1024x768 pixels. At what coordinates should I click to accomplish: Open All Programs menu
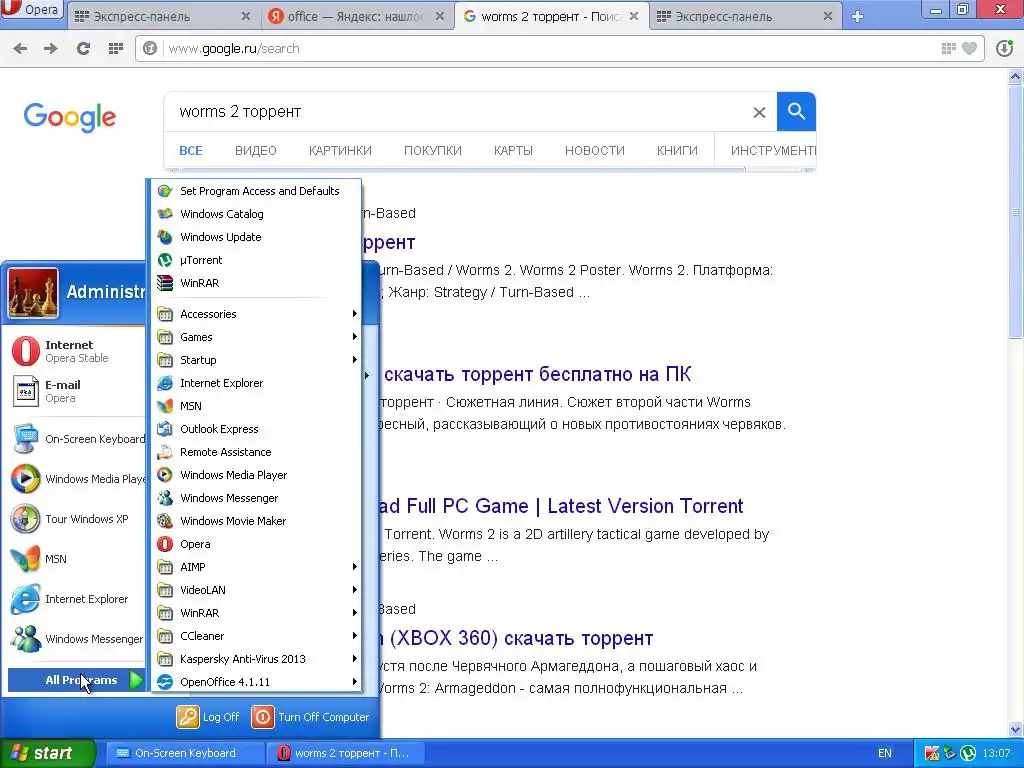point(77,680)
